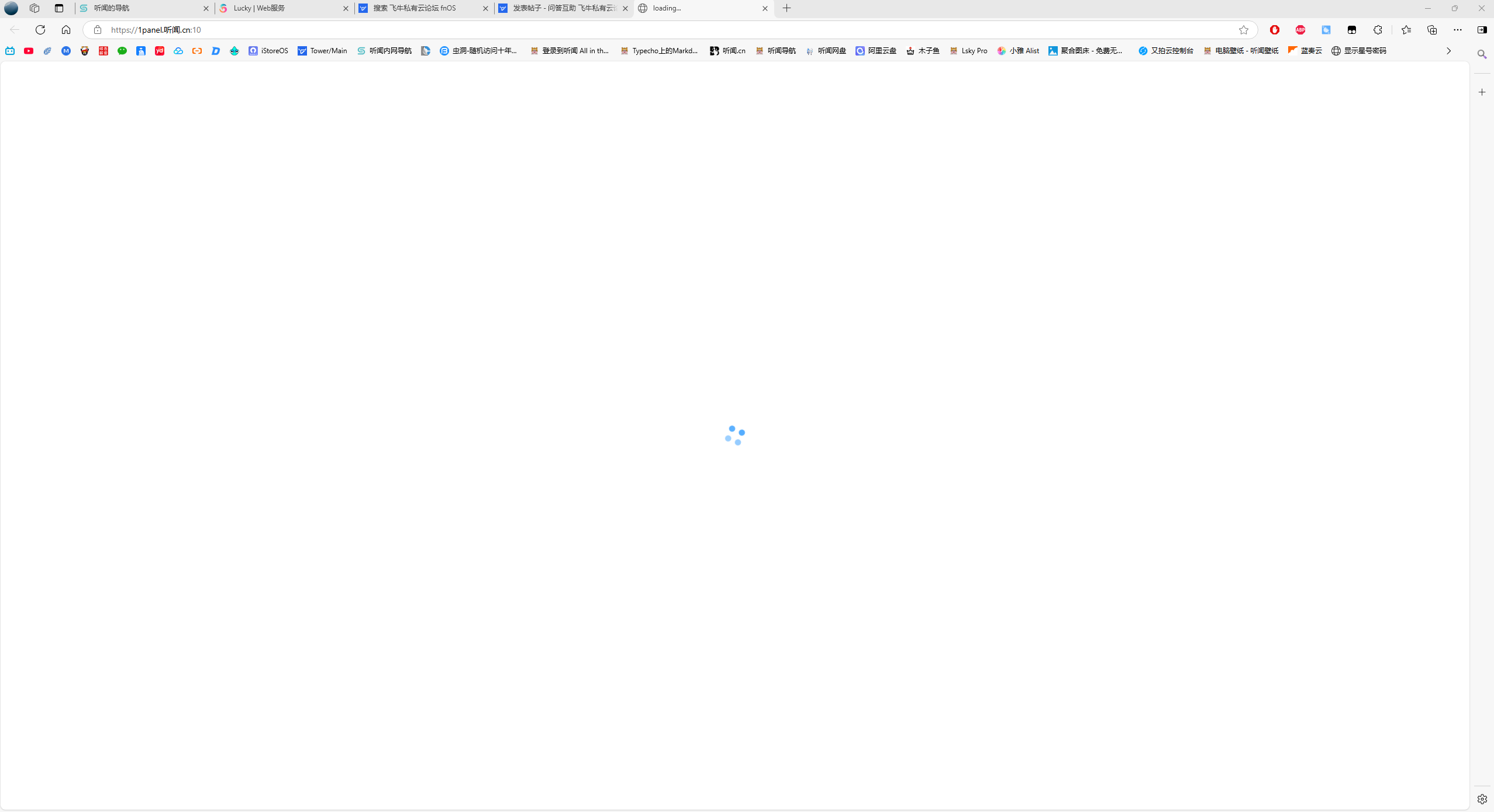1494x812 pixels.
Task: Open the cartoon face bookmark icon
Action: pyautogui.click(x=85, y=51)
